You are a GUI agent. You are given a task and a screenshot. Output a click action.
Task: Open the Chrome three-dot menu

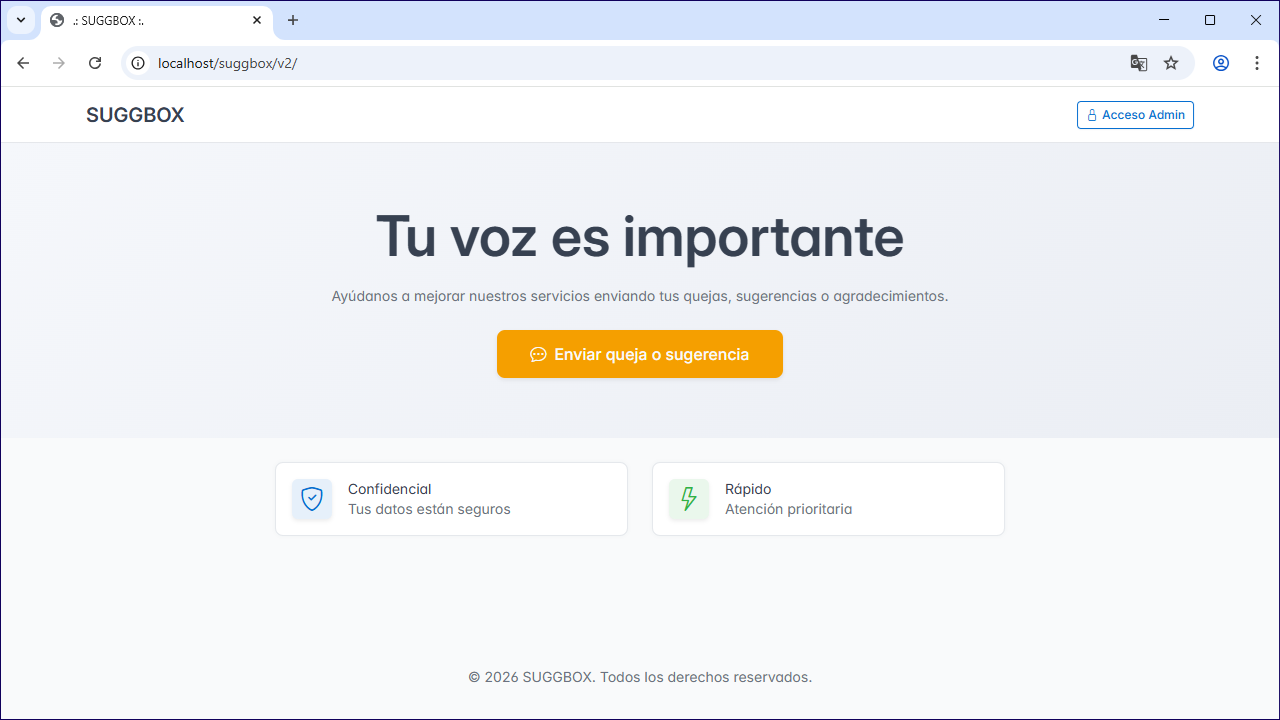pos(1257,63)
